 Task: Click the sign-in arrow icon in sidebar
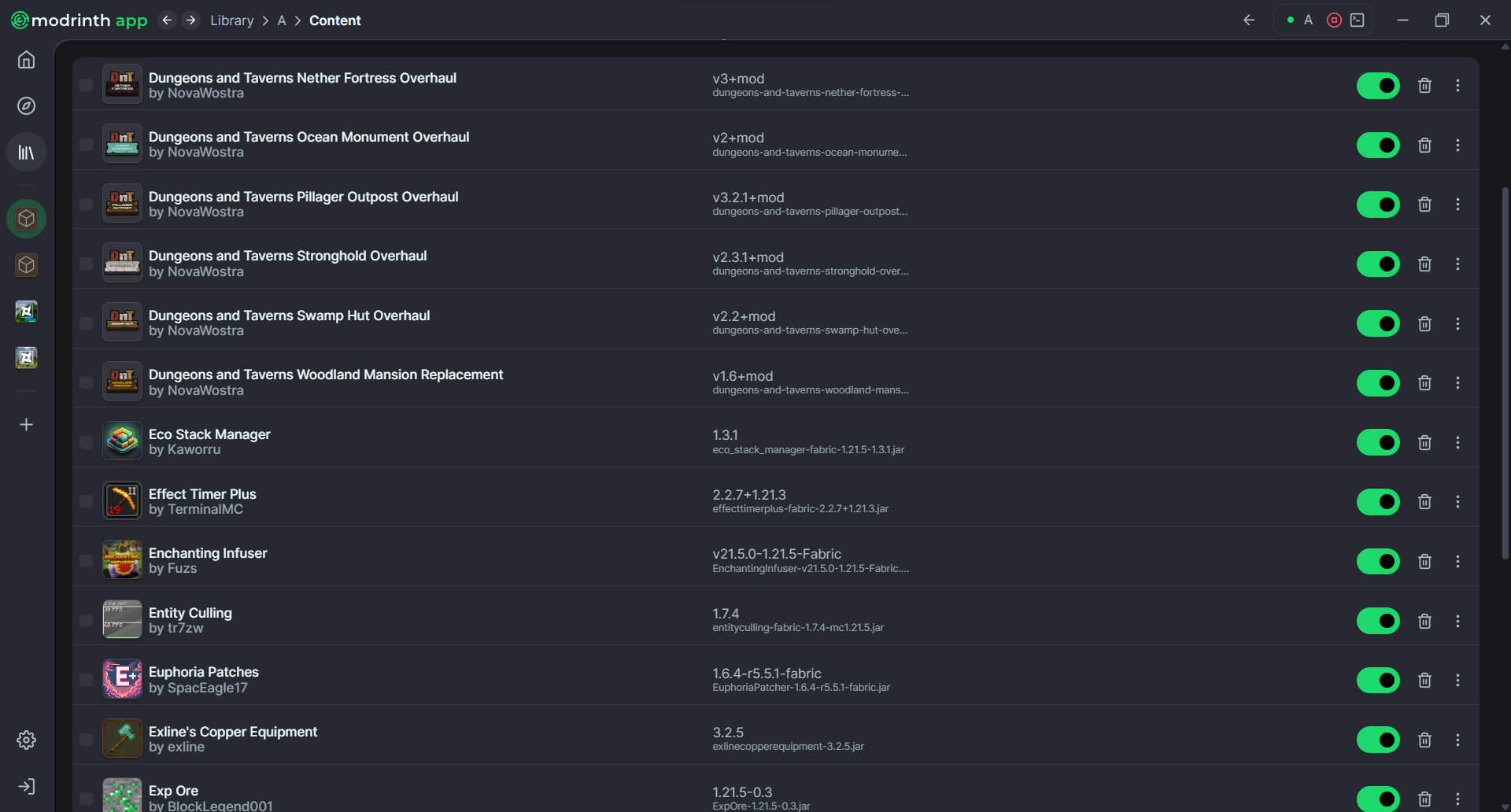click(x=26, y=787)
